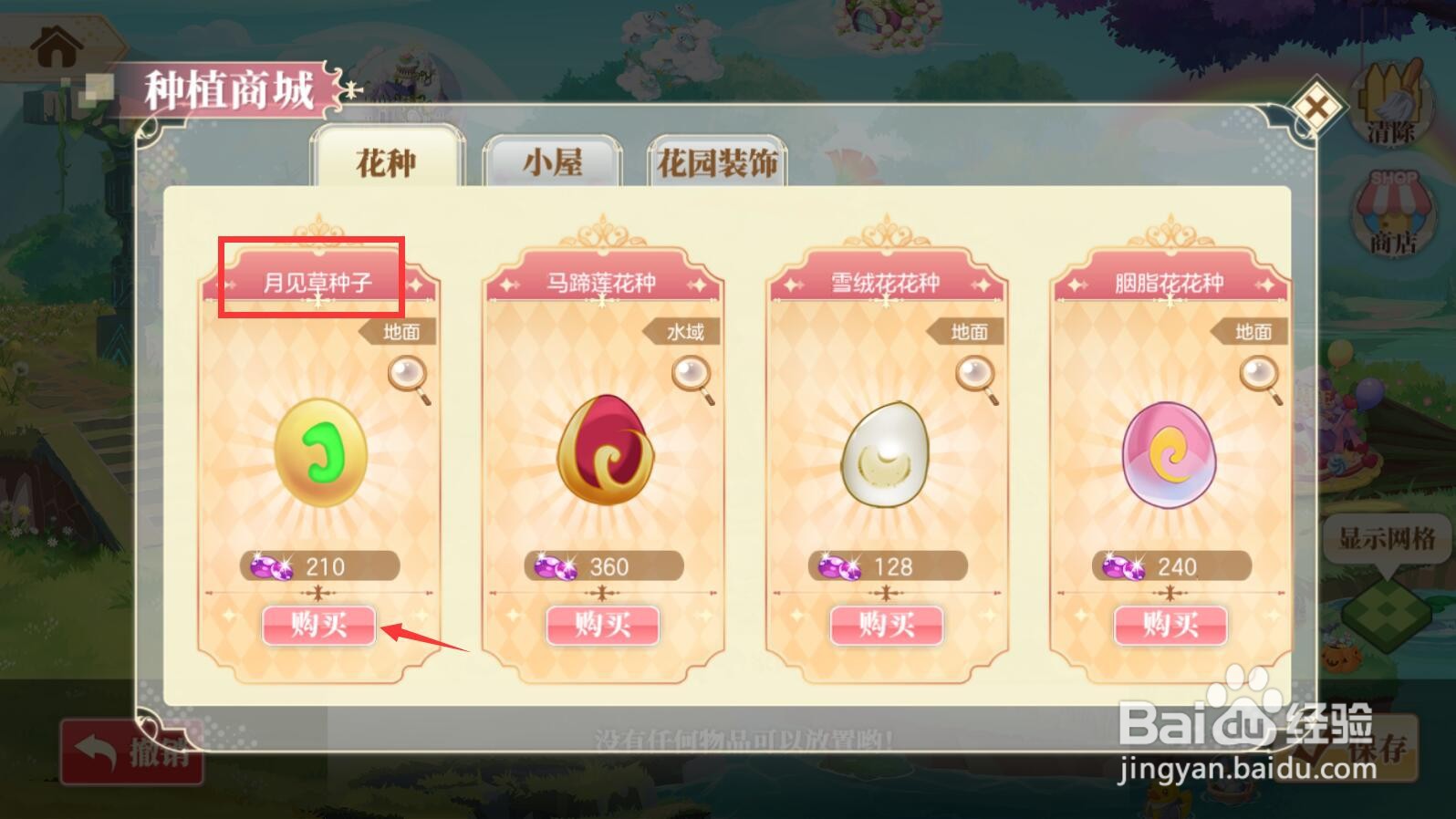1456x819 pixels.
Task: Click 购买 under 雪绒花花种
Action: click(887, 625)
